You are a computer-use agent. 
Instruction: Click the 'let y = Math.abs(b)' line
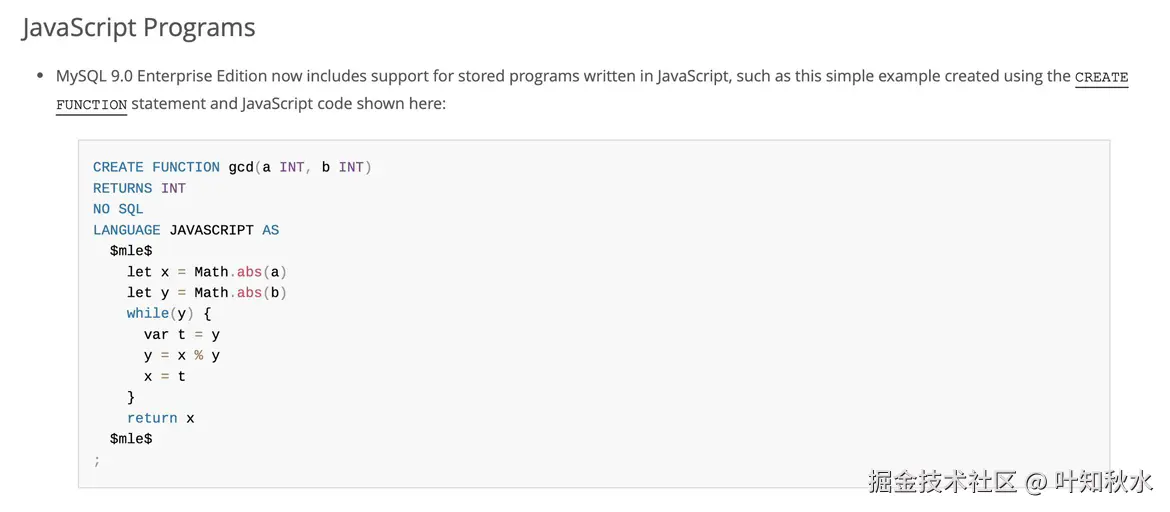pyautogui.click(x=207, y=293)
